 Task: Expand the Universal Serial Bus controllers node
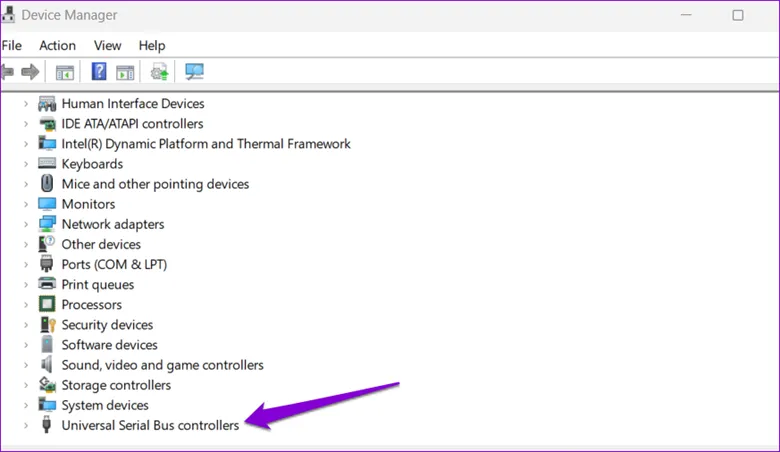[26, 425]
